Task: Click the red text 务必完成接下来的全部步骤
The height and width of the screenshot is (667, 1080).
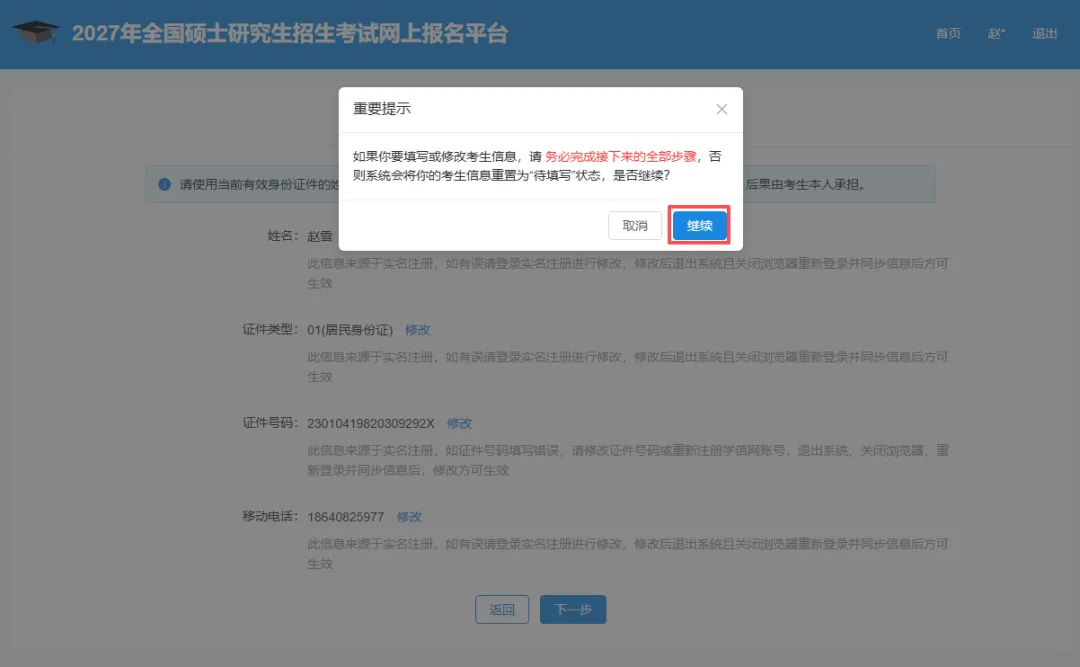Action: tap(621, 156)
